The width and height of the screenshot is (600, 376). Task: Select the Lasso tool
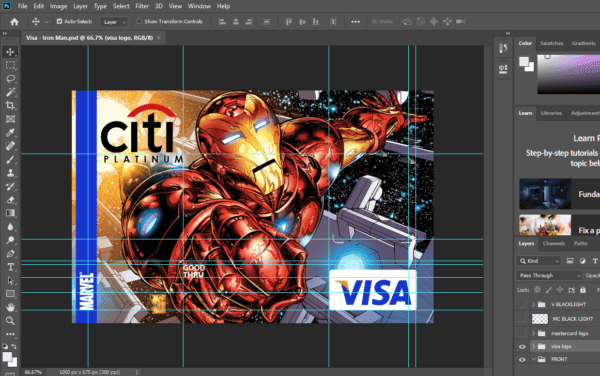(10, 79)
